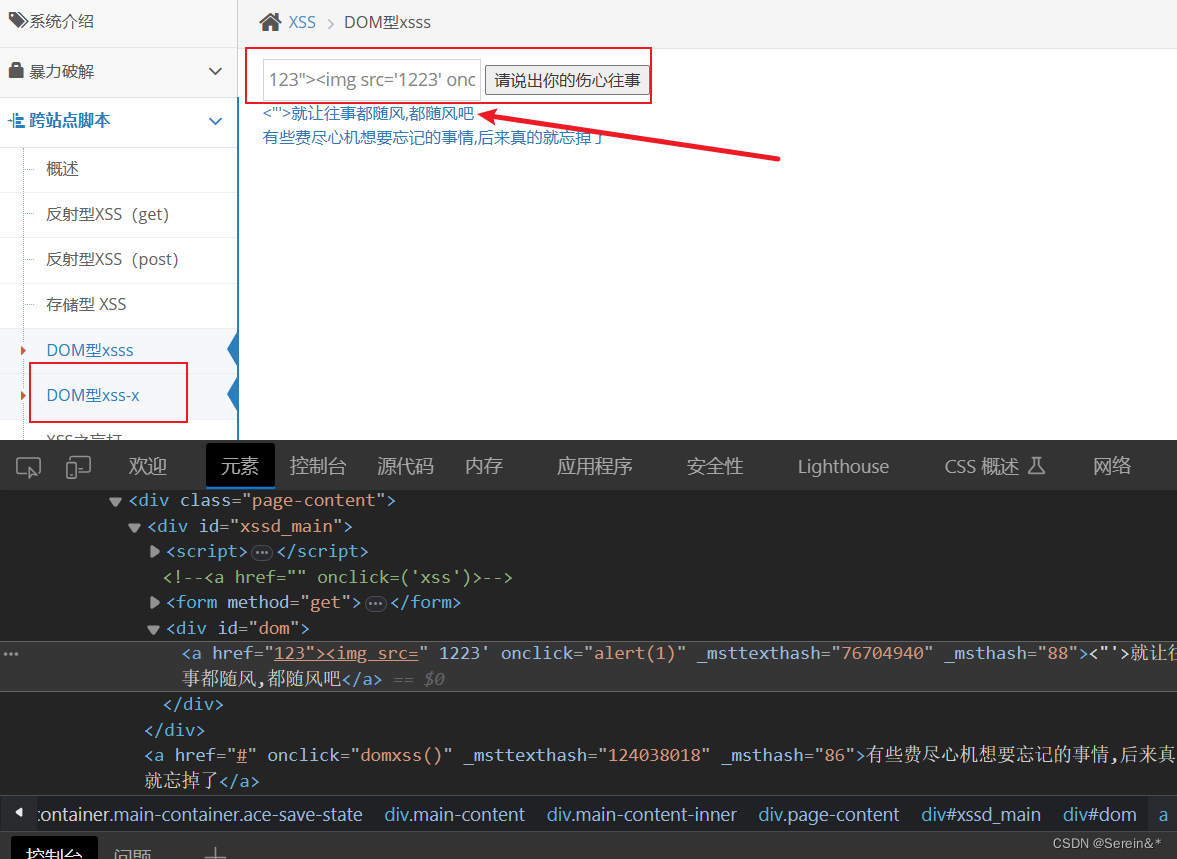Expand the 暴力破解 menu chevron

pyautogui.click(x=215, y=71)
